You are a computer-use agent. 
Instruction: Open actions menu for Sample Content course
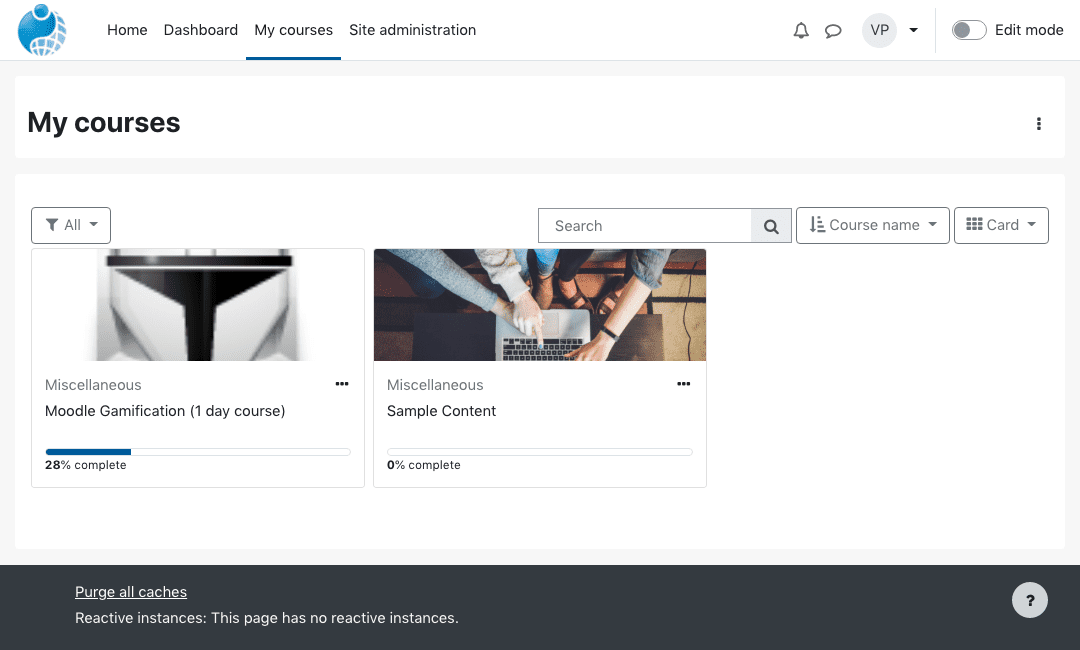point(683,384)
